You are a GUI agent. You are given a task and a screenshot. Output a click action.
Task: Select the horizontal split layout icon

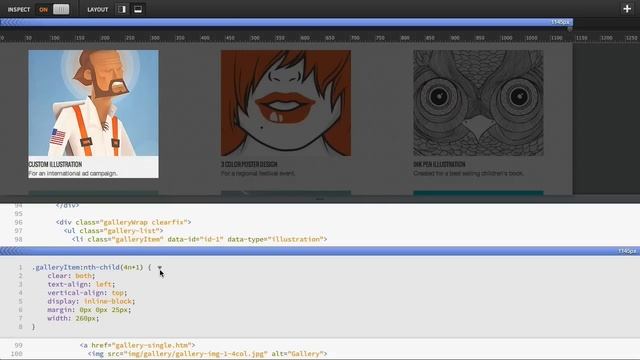pyautogui.click(x=138, y=9)
